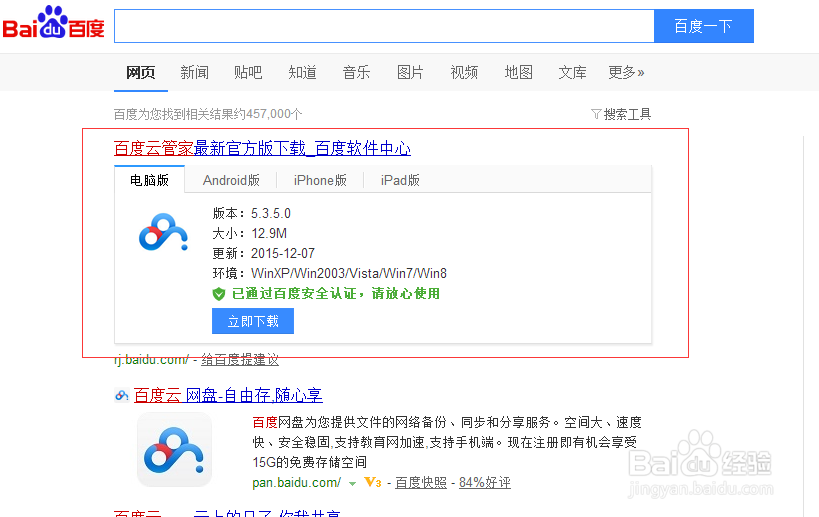Open 搜索工具 search tools
Image resolution: width=819 pixels, height=517 pixels.
tap(627, 114)
